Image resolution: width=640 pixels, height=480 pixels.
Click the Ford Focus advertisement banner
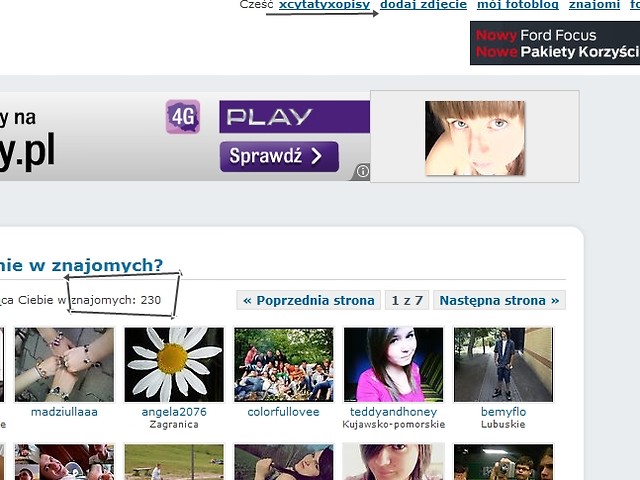(x=555, y=43)
